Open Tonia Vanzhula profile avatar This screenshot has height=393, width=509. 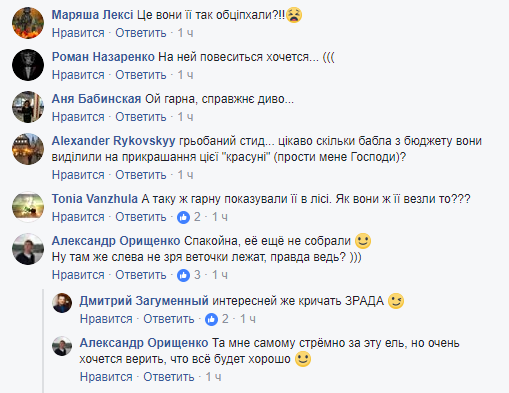pyautogui.click(x=28, y=207)
